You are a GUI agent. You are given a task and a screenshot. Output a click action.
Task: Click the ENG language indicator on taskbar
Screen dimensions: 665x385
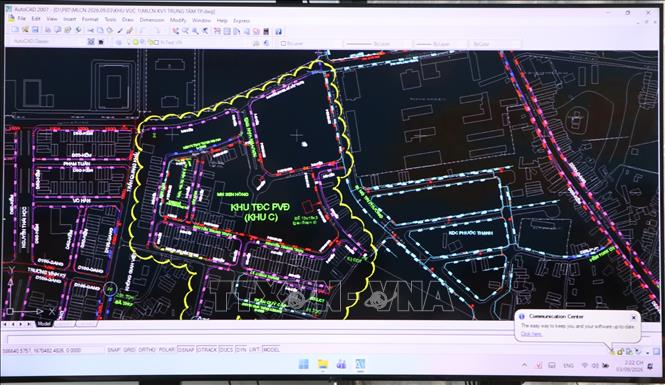click(x=568, y=365)
